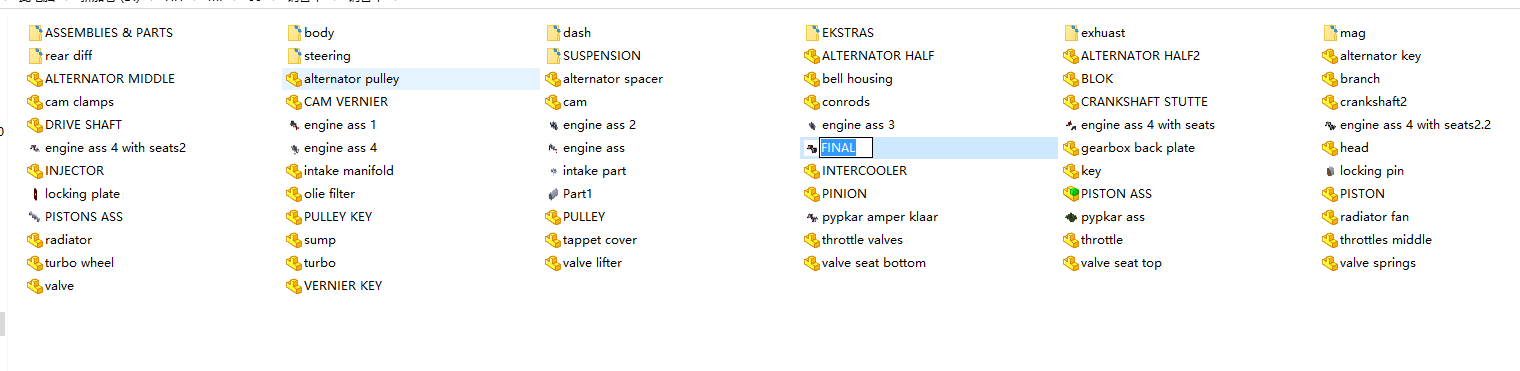Select the SUSPENSION folder icon
This screenshot has width=1520, height=371.
[x=553, y=56]
